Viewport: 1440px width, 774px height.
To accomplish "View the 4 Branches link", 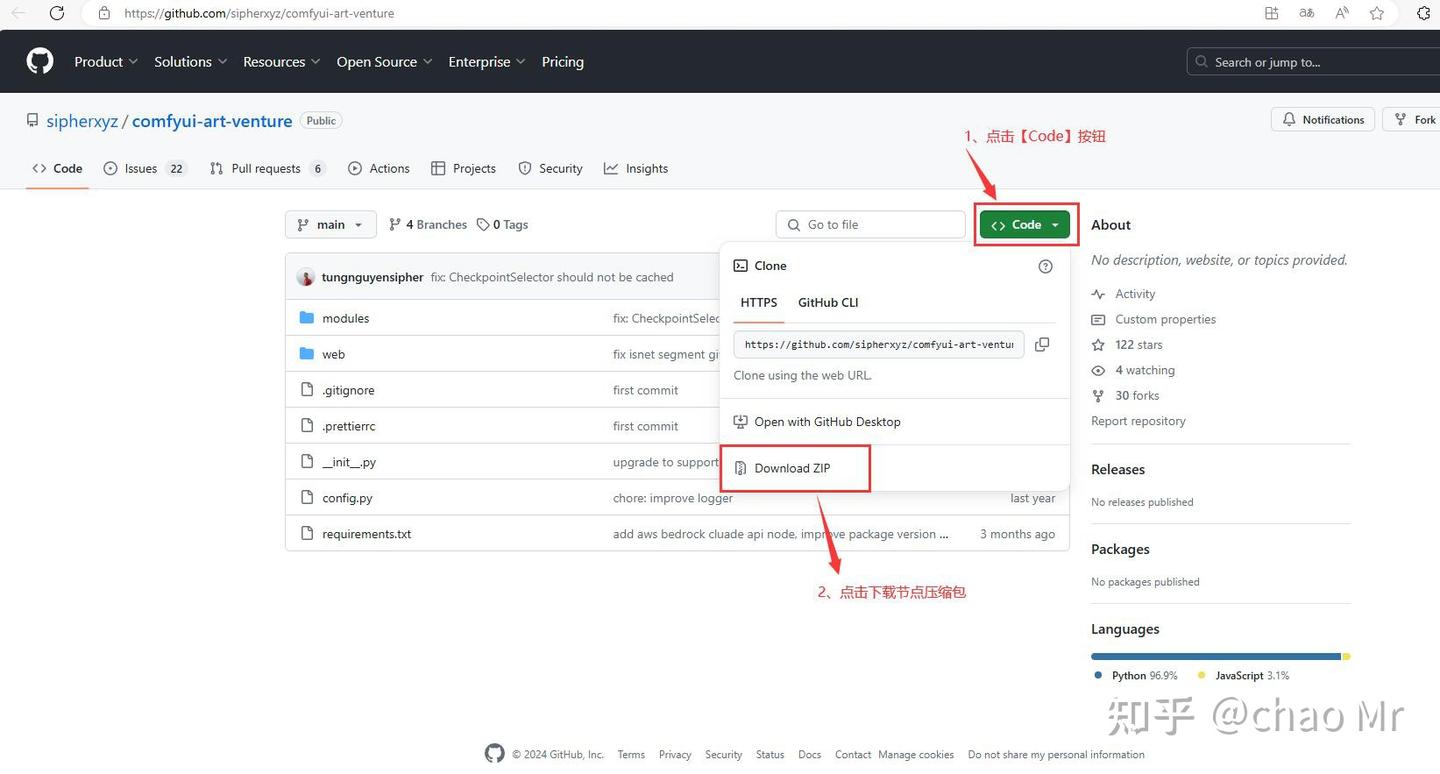I will [428, 225].
